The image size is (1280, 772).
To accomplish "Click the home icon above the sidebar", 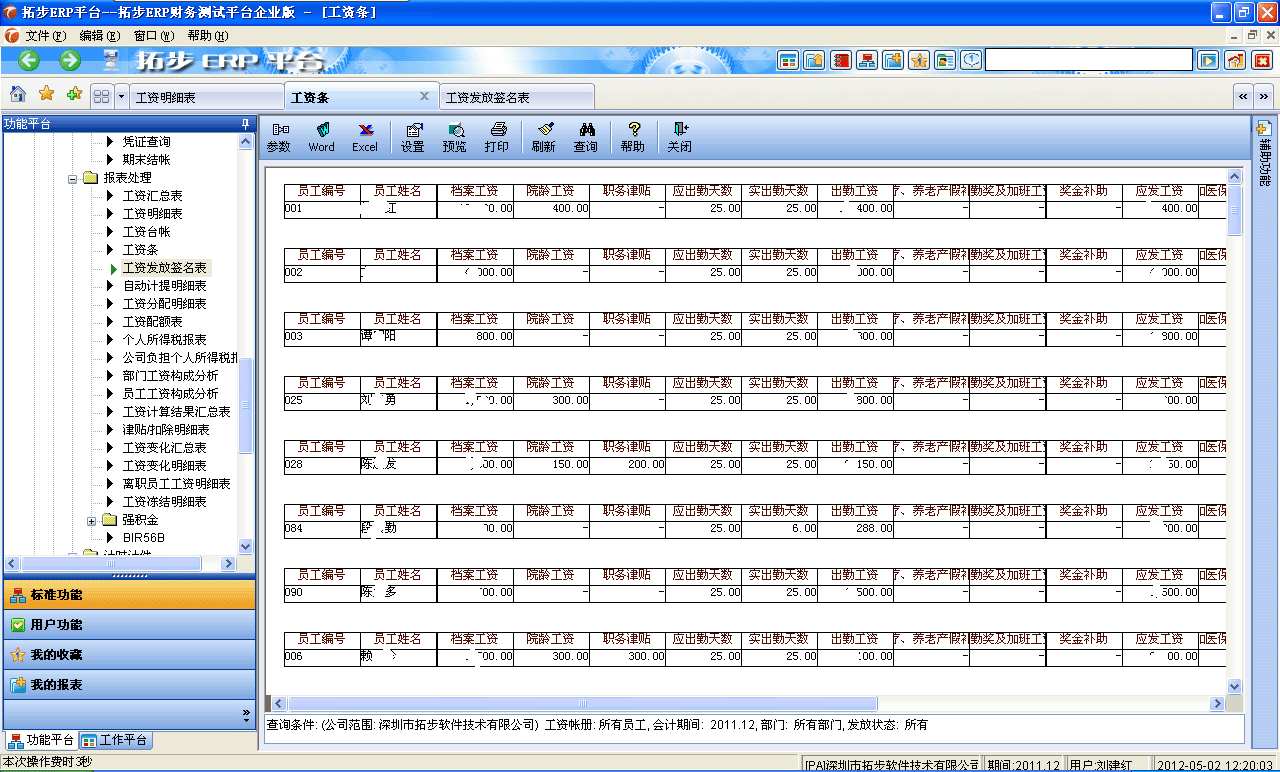I will point(17,95).
